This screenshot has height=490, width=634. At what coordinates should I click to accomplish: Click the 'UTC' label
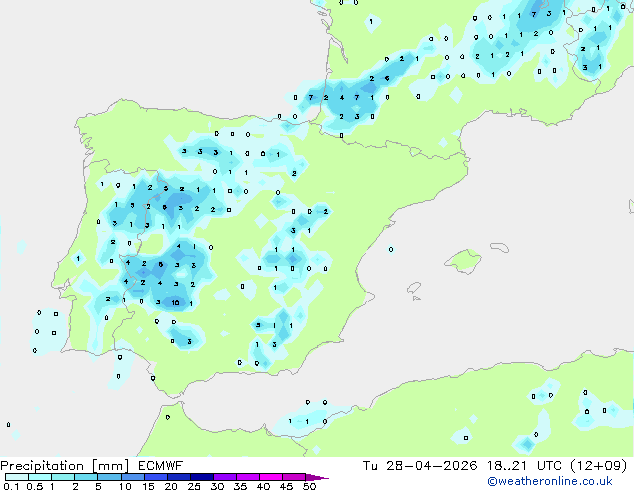point(549,466)
